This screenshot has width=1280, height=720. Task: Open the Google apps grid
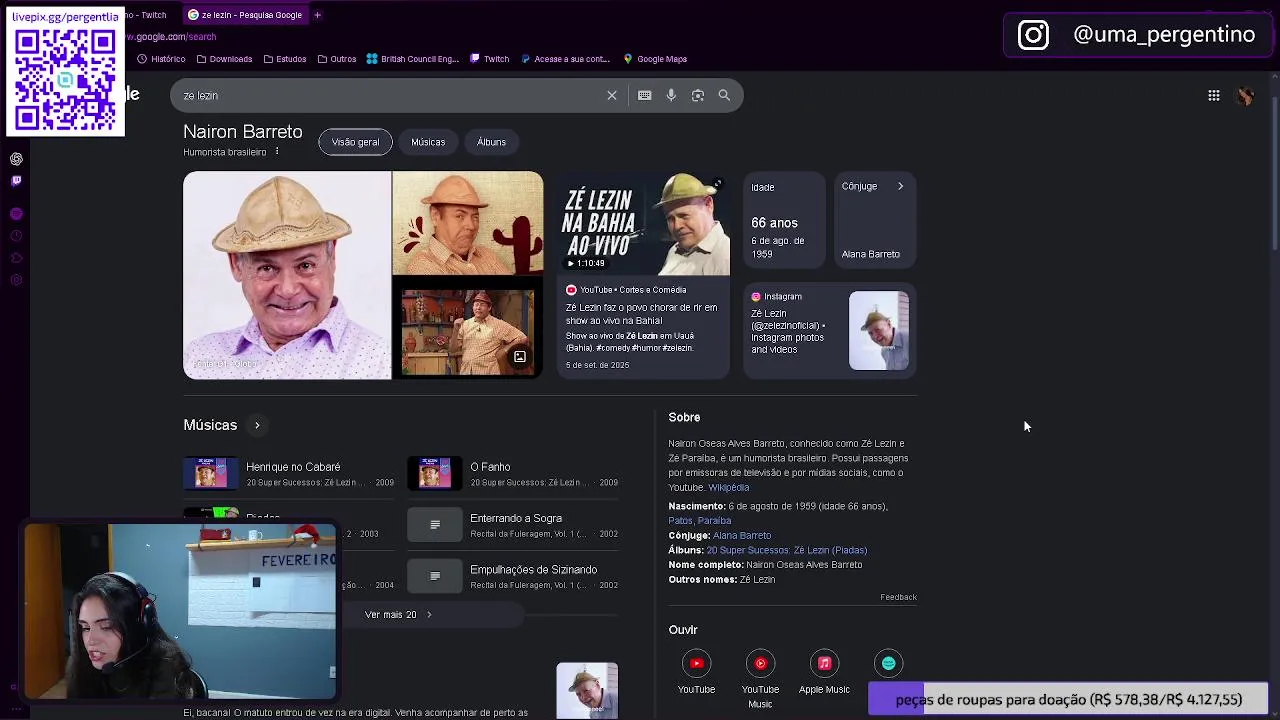pos(1213,96)
